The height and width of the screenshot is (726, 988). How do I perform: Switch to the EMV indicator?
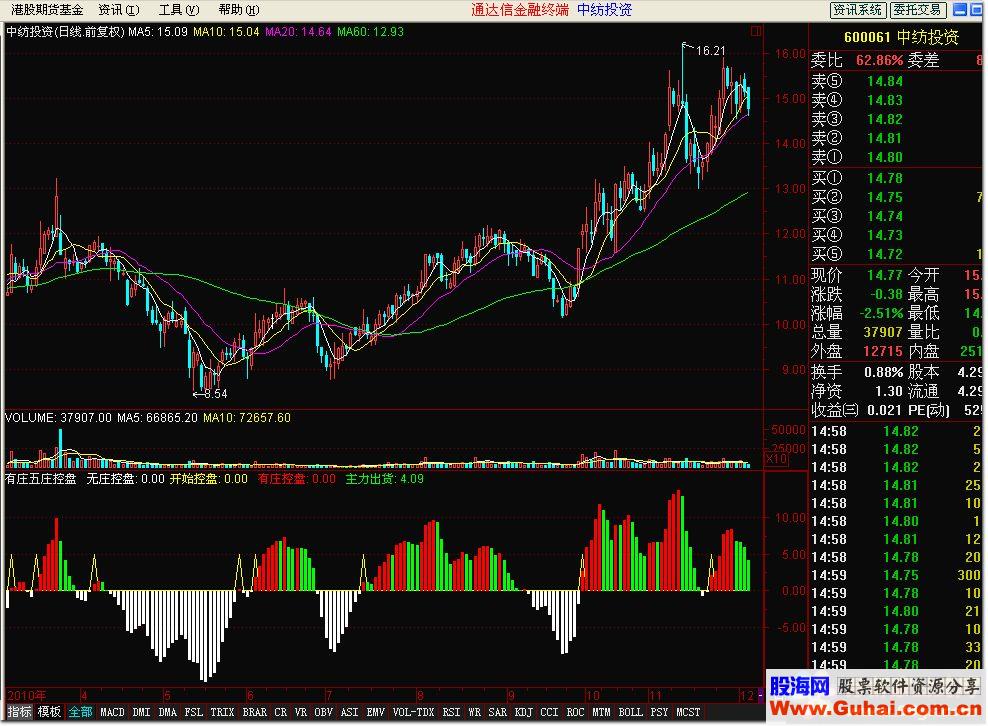pyautogui.click(x=376, y=712)
